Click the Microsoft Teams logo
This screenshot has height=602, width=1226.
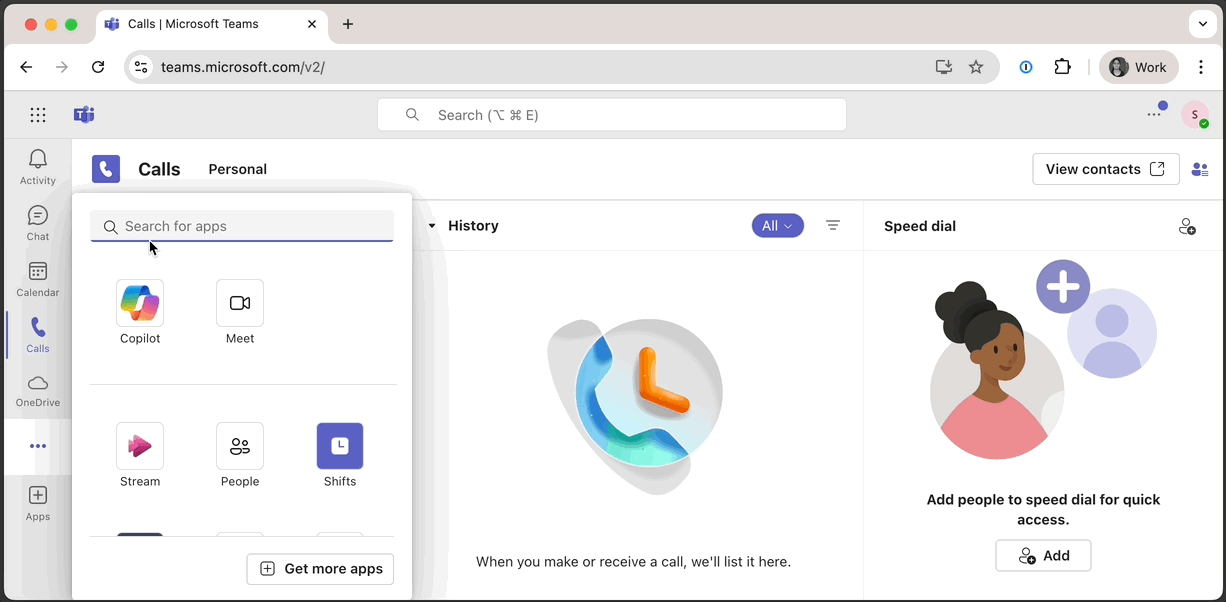click(x=84, y=115)
